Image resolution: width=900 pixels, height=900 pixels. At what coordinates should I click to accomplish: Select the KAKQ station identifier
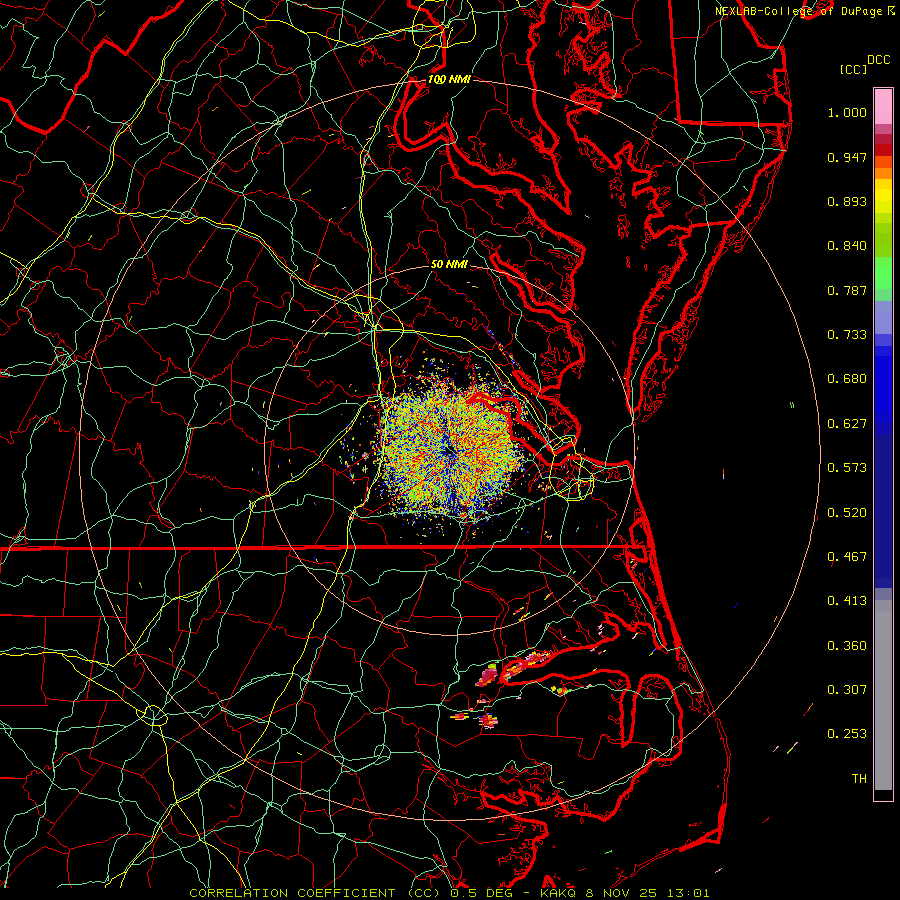pyautogui.click(x=558, y=893)
